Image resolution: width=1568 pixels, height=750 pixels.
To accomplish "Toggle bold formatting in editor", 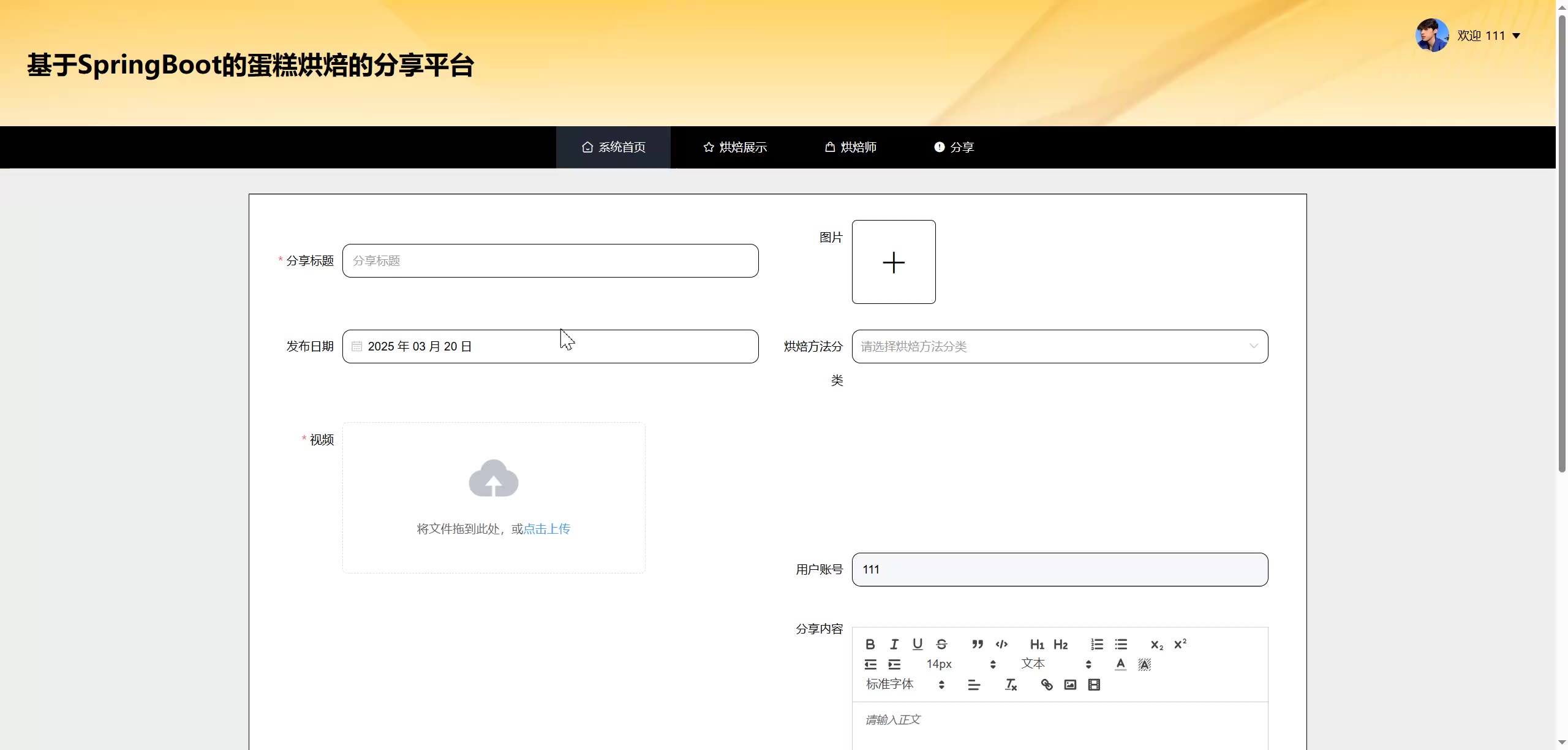I will pos(870,644).
